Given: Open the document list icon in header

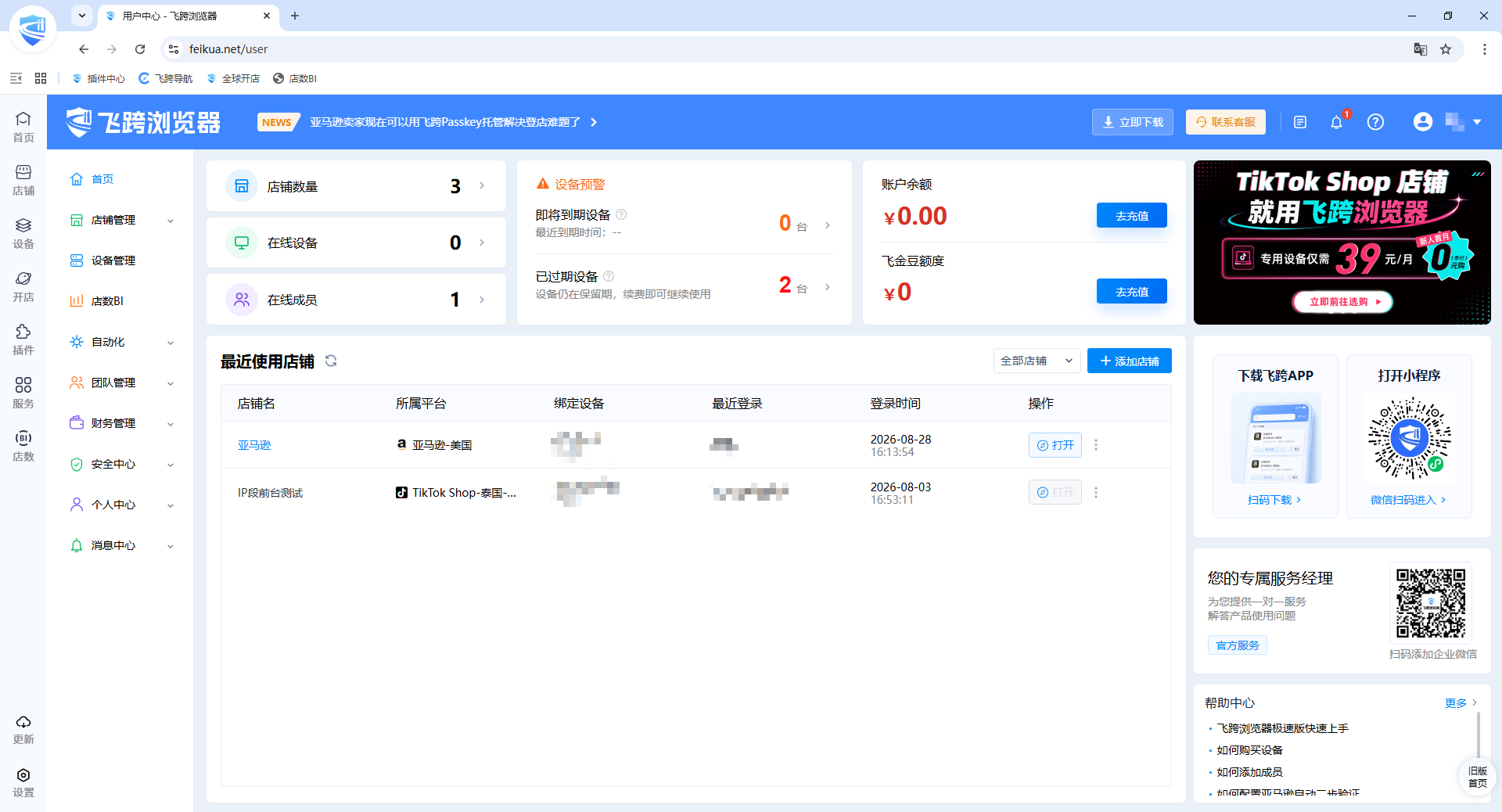Looking at the screenshot, I should [1300, 122].
